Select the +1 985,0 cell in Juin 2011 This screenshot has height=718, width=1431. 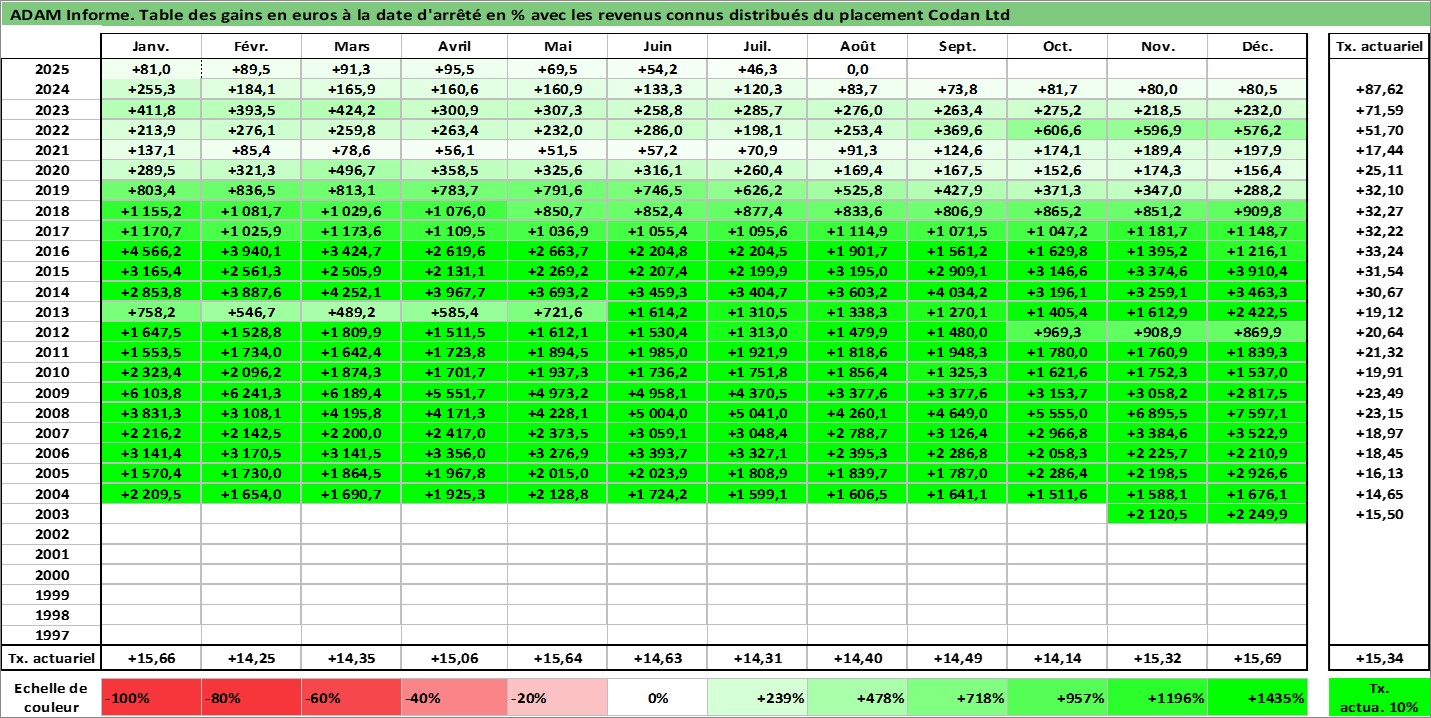[x=657, y=353]
